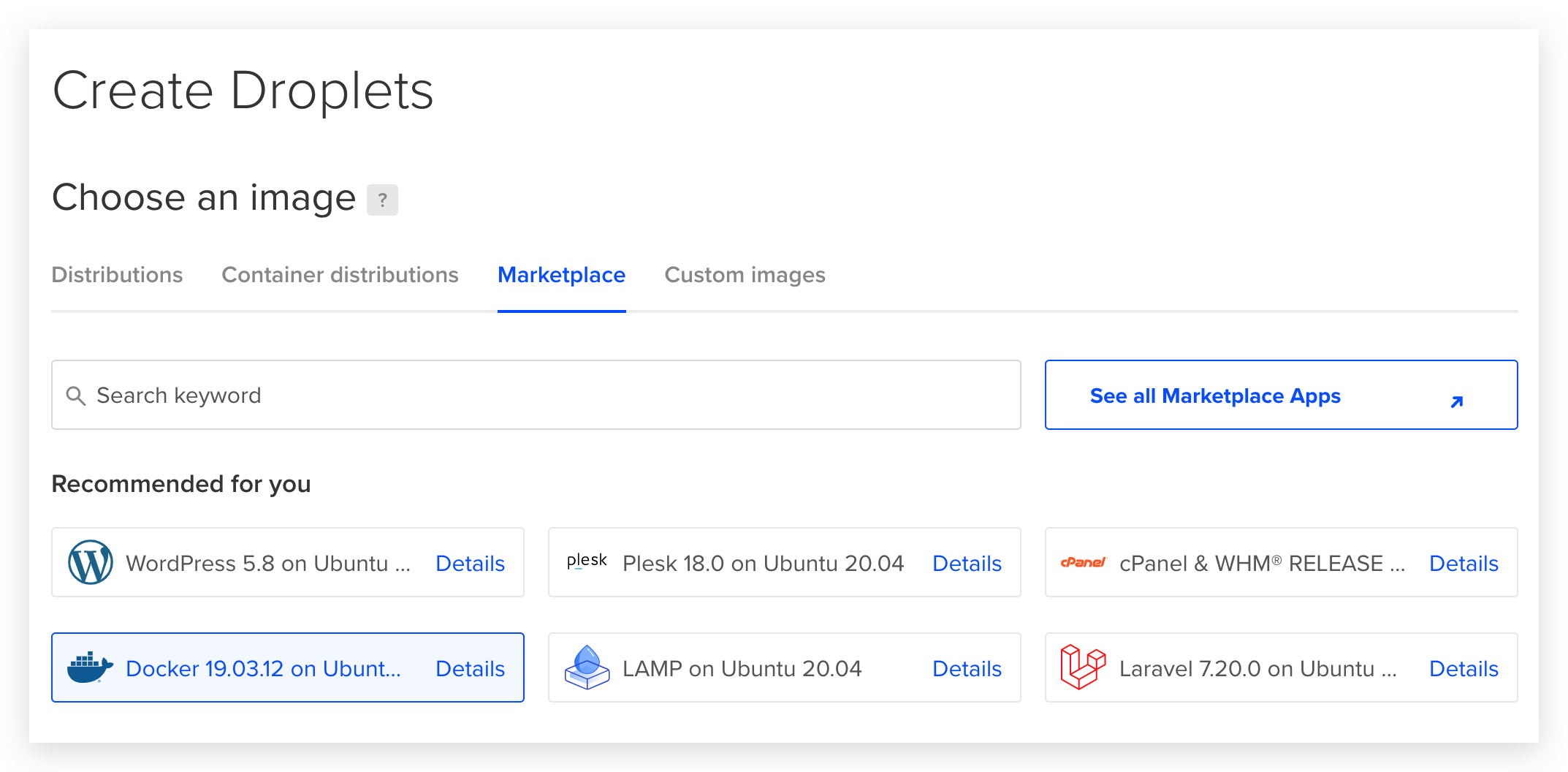Screen dimensions: 1568x772
Task: Select LAMP on Ubuntu 20.04 image
Action: click(x=742, y=668)
